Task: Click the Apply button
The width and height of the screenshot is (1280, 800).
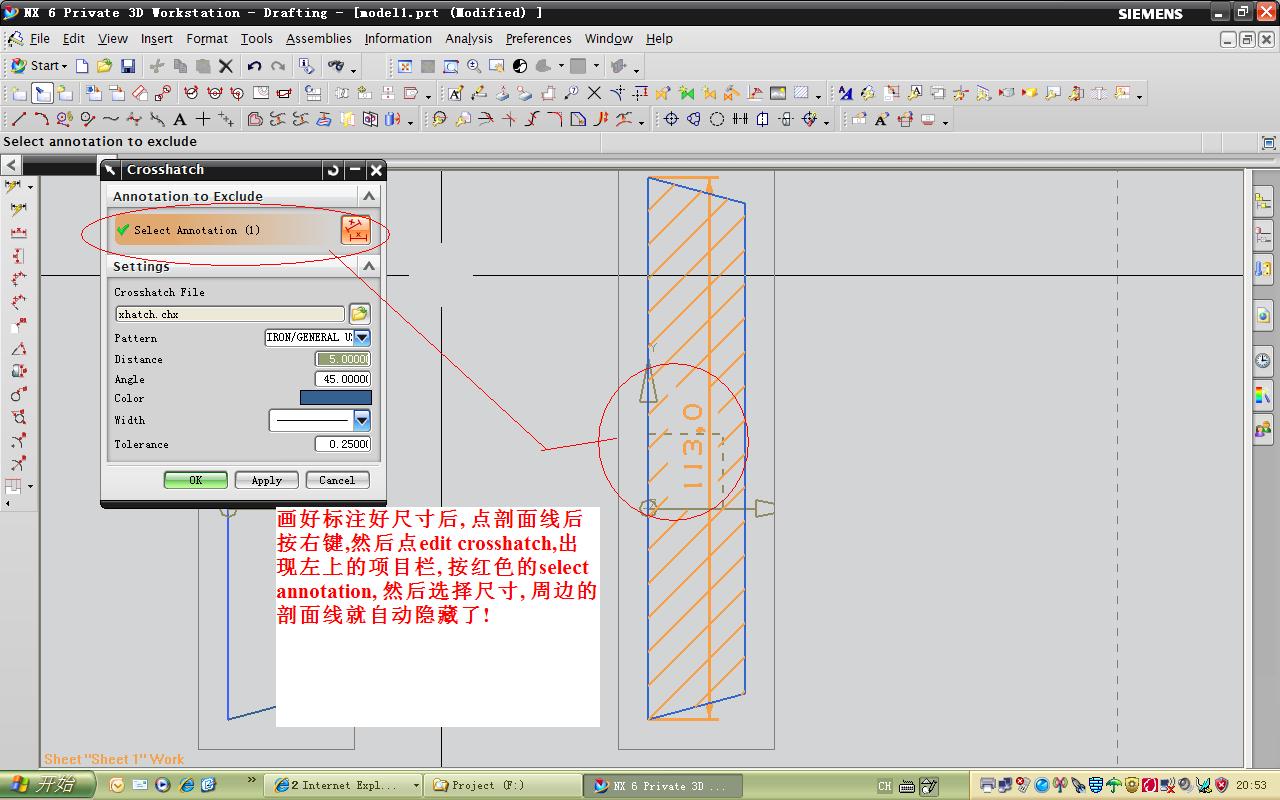Action: pos(266,480)
